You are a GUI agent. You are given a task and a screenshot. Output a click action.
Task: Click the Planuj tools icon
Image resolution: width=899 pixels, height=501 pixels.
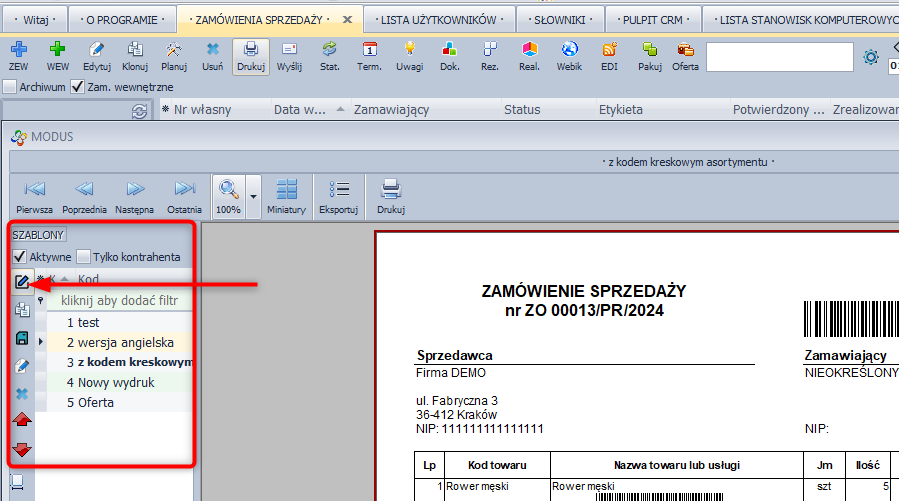pos(174,50)
